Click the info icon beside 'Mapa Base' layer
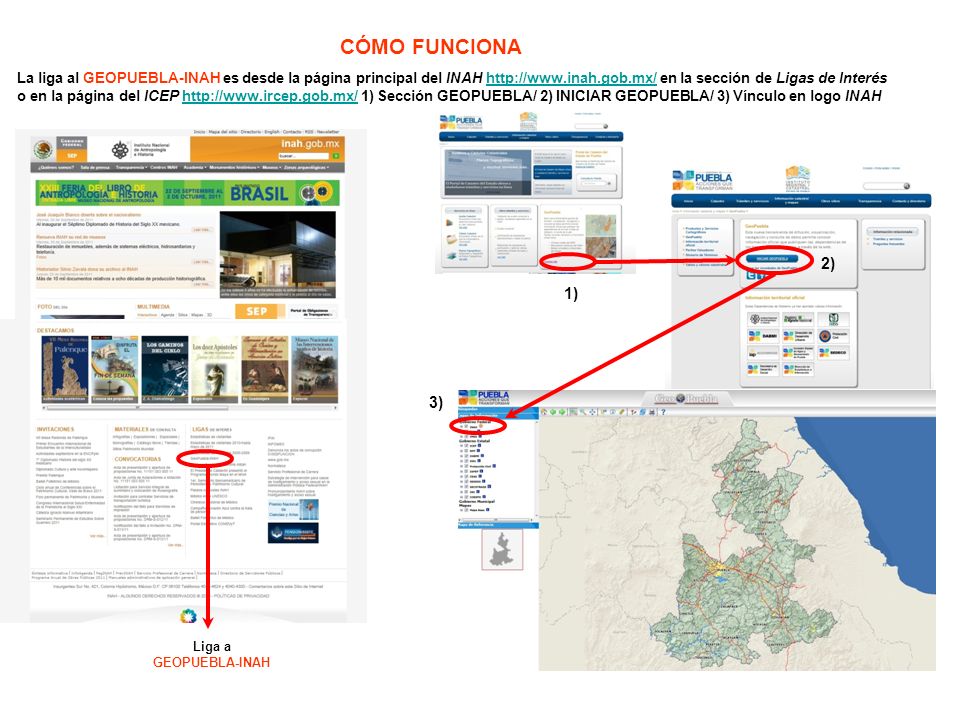Viewport: 960px width, 720px height. 487,509
